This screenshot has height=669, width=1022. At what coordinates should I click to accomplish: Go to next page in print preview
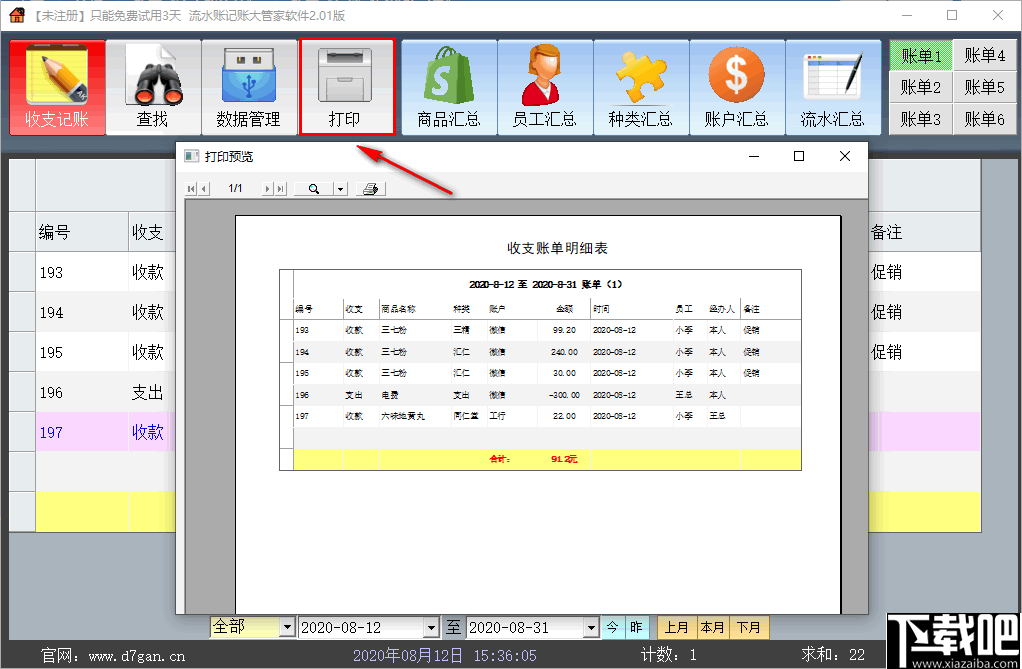point(267,189)
